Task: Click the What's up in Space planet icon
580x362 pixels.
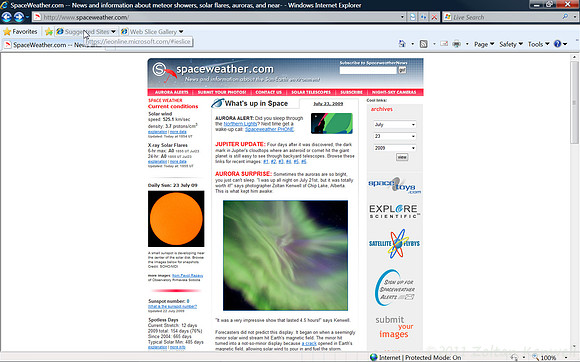Action: pos(218,103)
